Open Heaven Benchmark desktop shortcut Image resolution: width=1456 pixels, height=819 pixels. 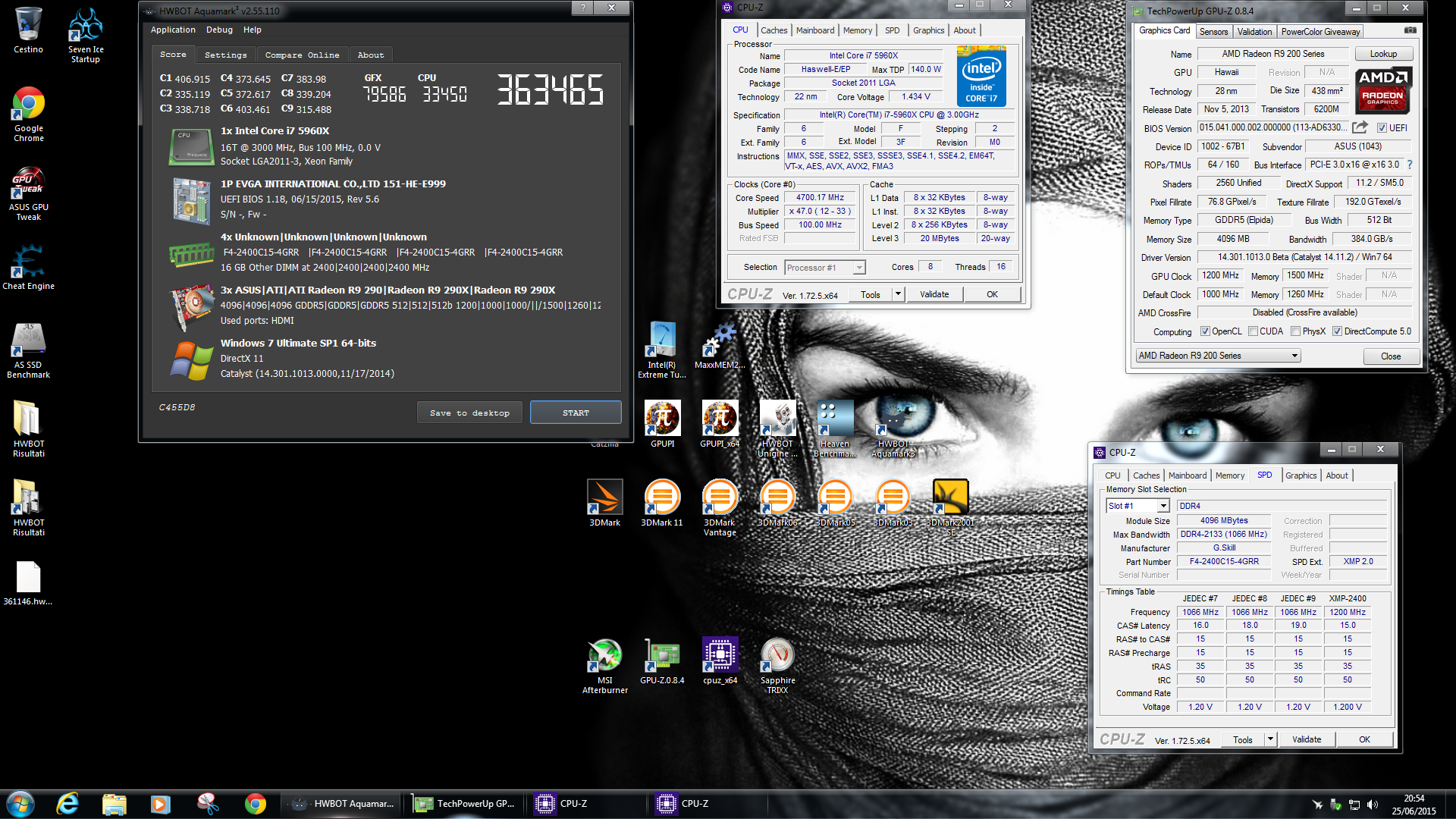pyautogui.click(x=835, y=428)
